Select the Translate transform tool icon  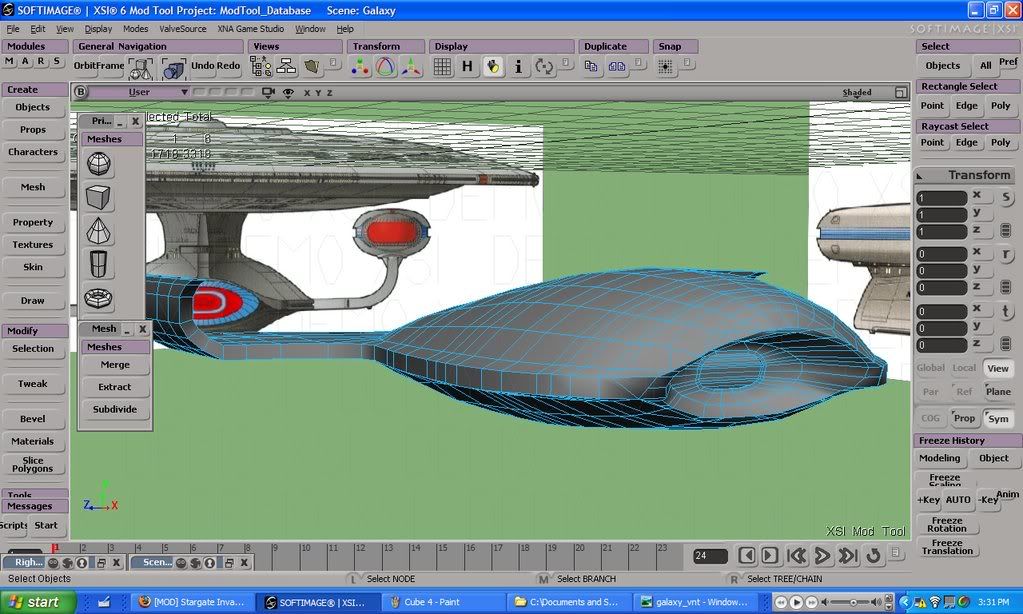[359, 67]
